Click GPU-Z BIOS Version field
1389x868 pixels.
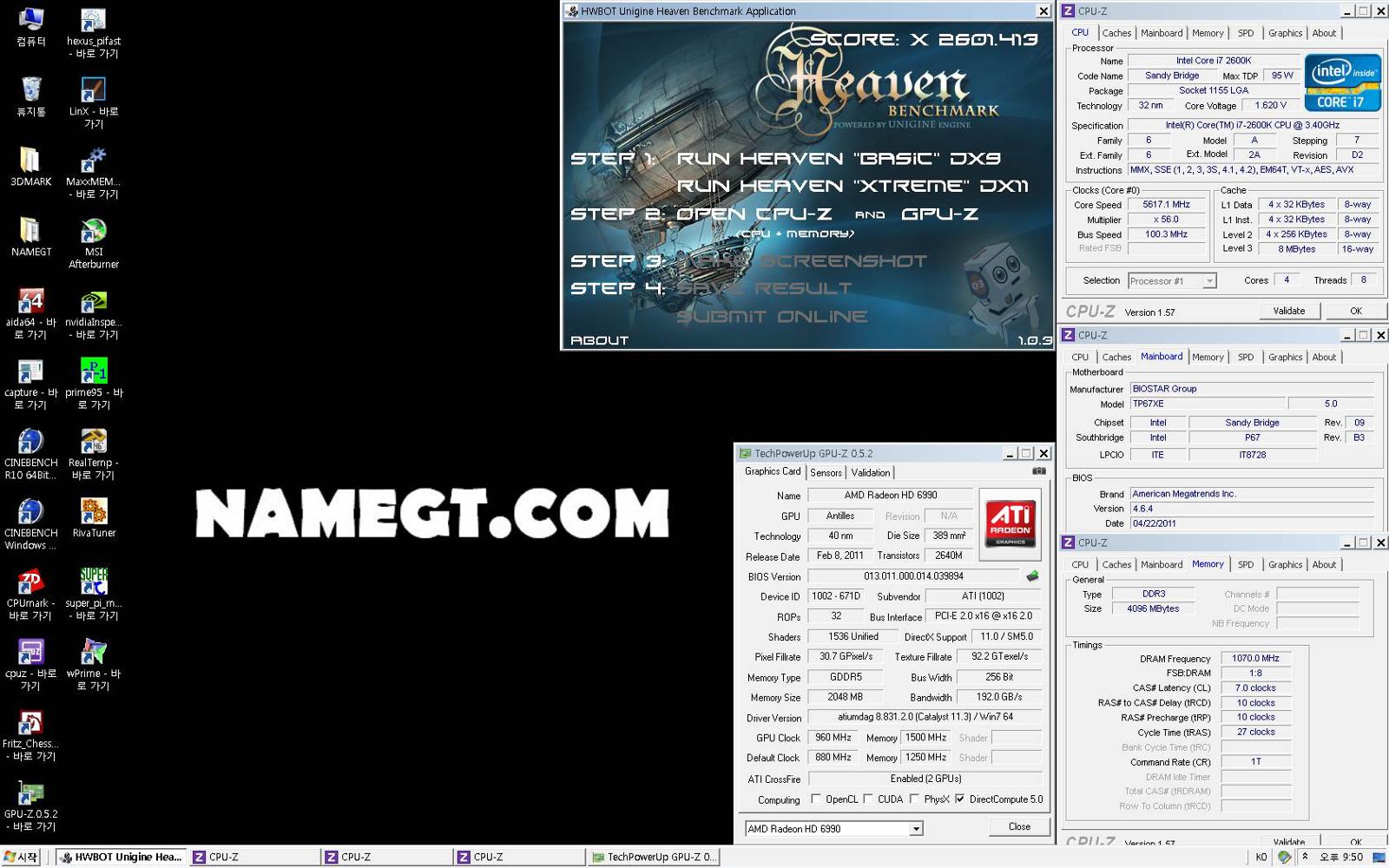[x=913, y=576]
